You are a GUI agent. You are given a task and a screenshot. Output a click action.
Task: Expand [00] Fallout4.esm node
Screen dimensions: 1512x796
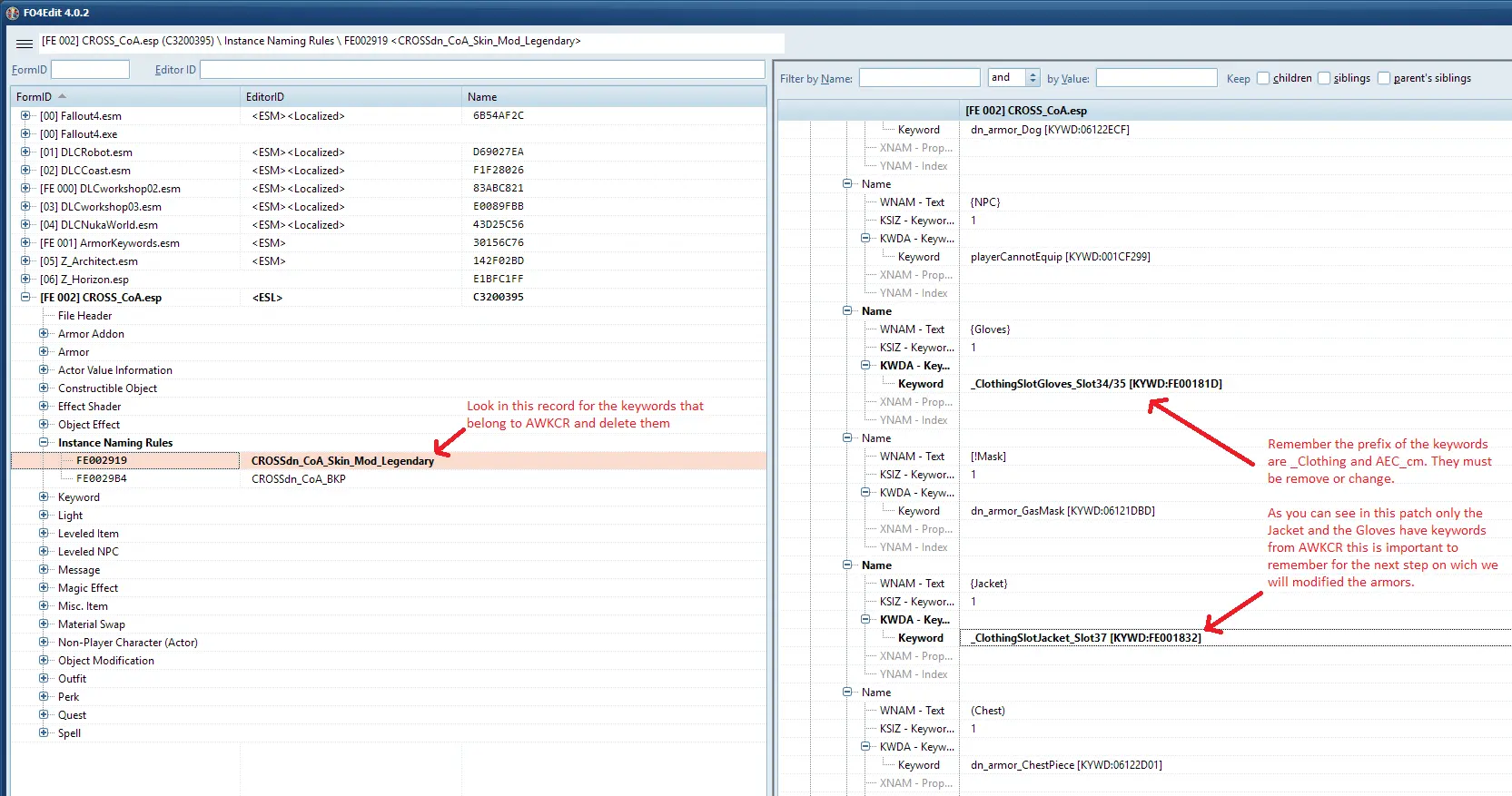(25, 115)
